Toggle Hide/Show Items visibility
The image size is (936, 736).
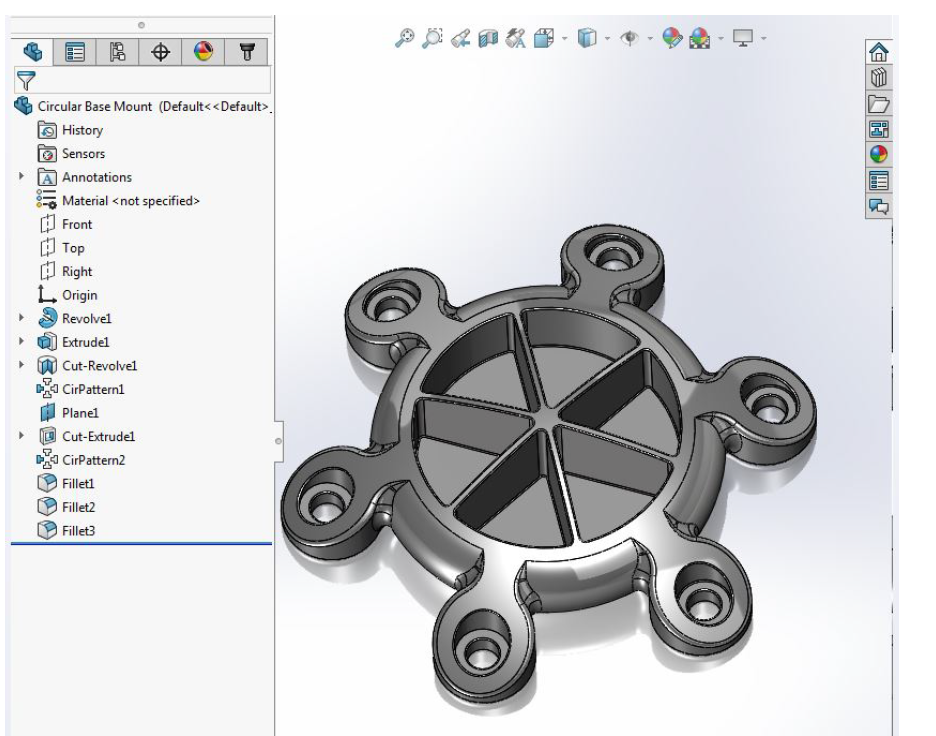coord(632,37)
